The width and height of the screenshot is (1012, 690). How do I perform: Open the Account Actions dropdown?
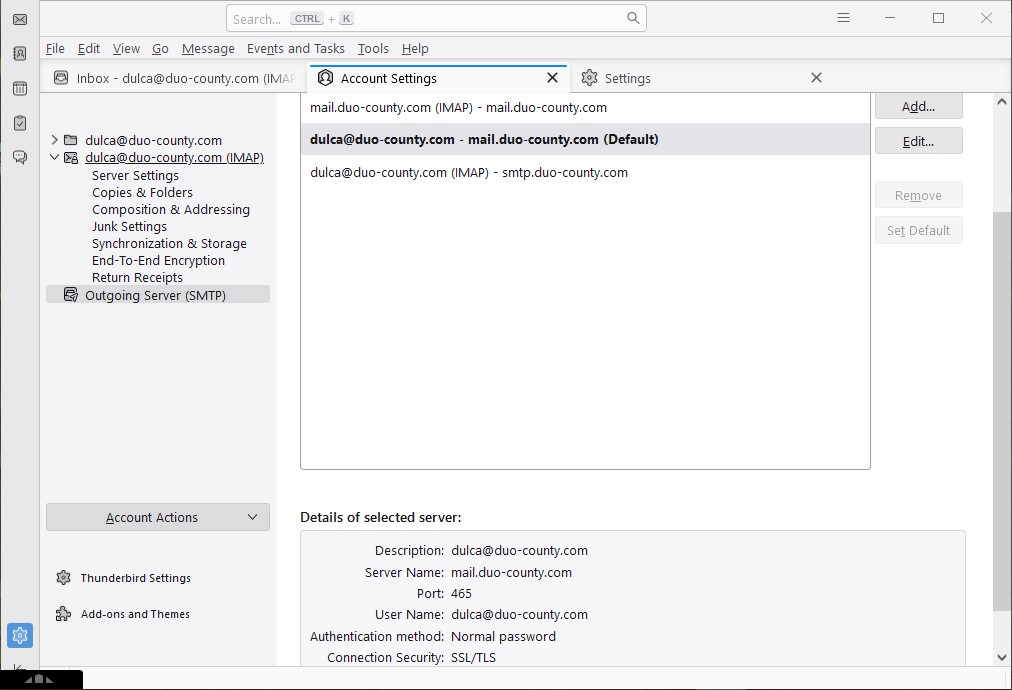pyautogui.click(x=158, y=517)
